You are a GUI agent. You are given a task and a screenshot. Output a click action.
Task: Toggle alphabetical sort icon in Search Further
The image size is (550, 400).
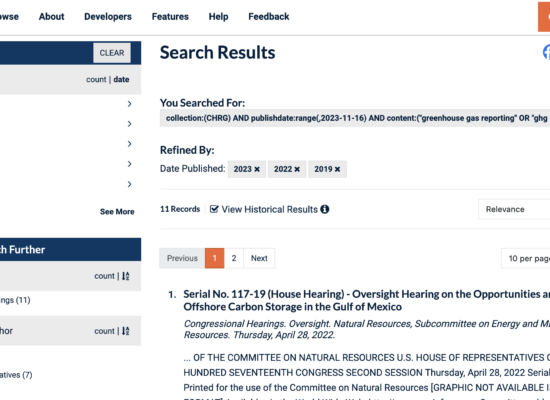pyautogui.click(x=126, y=276)
